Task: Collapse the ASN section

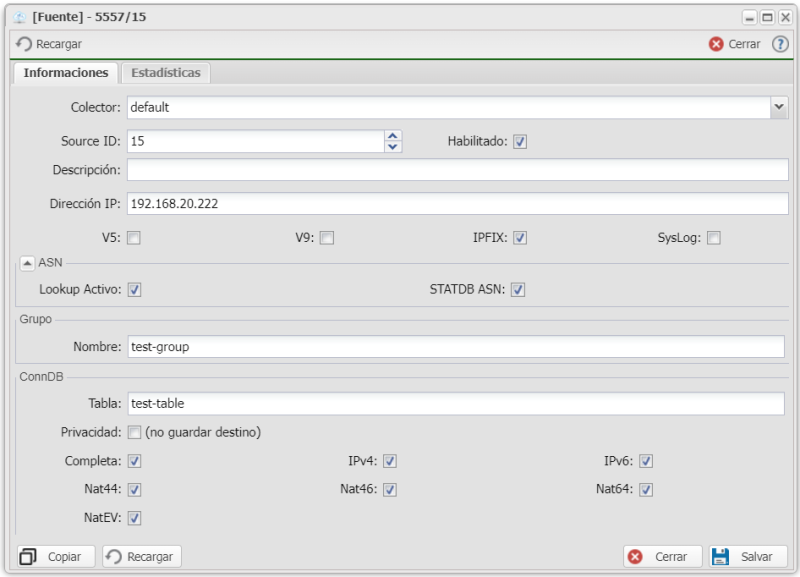Action: click(27, 262)
